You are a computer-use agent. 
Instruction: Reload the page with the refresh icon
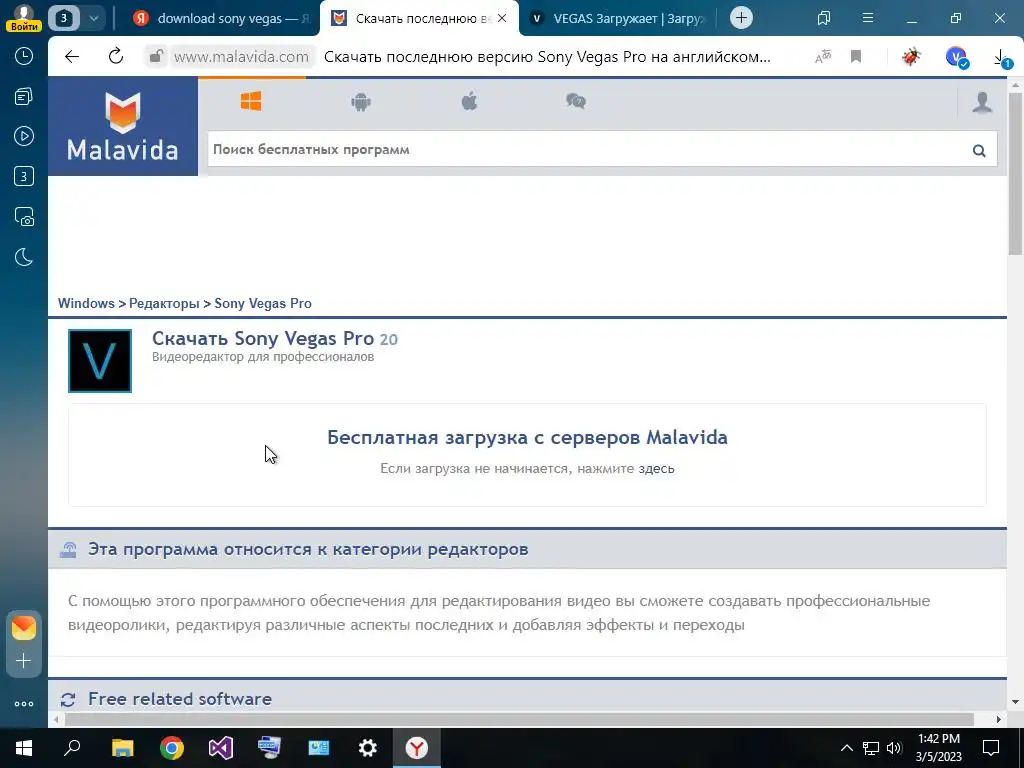coord(116,57)
